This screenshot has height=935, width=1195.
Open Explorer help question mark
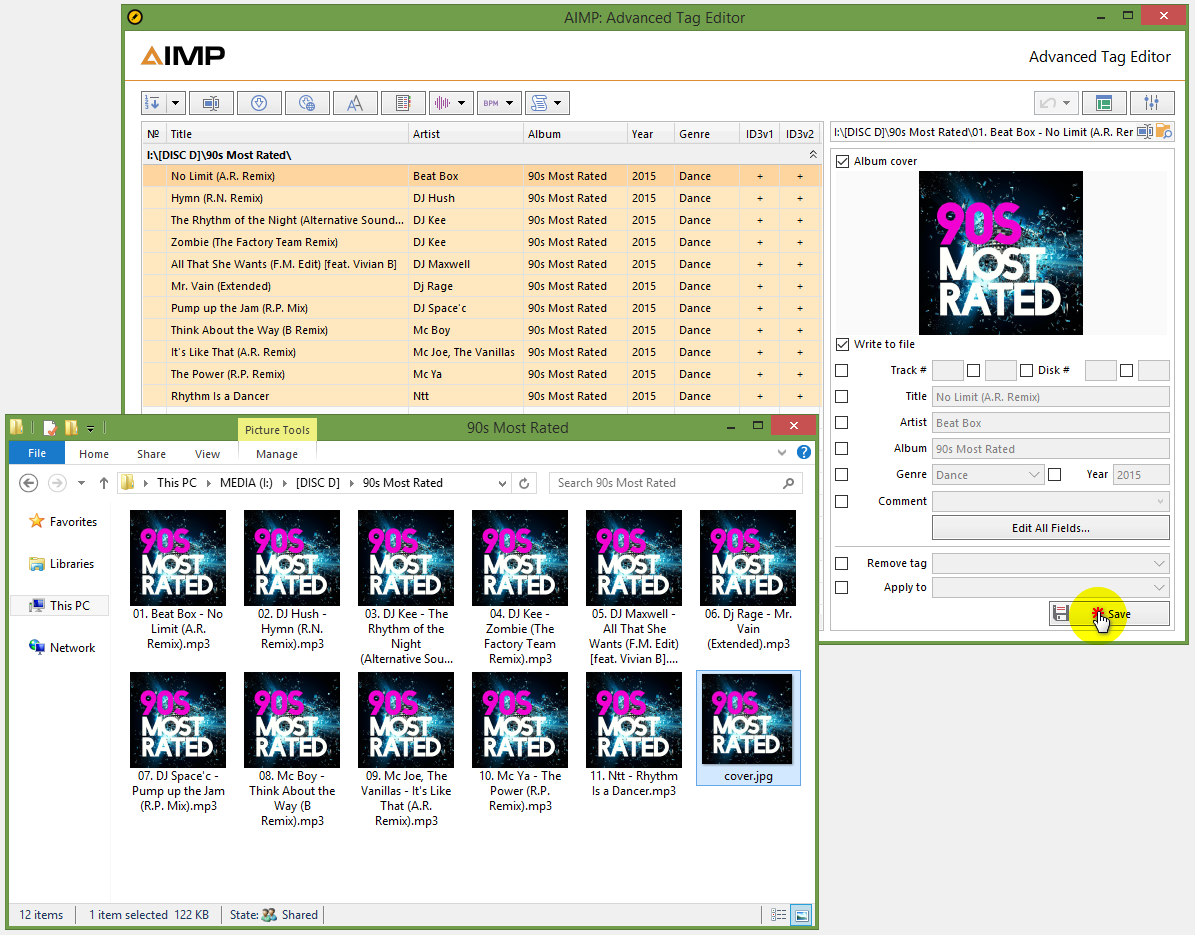point(803,452)
